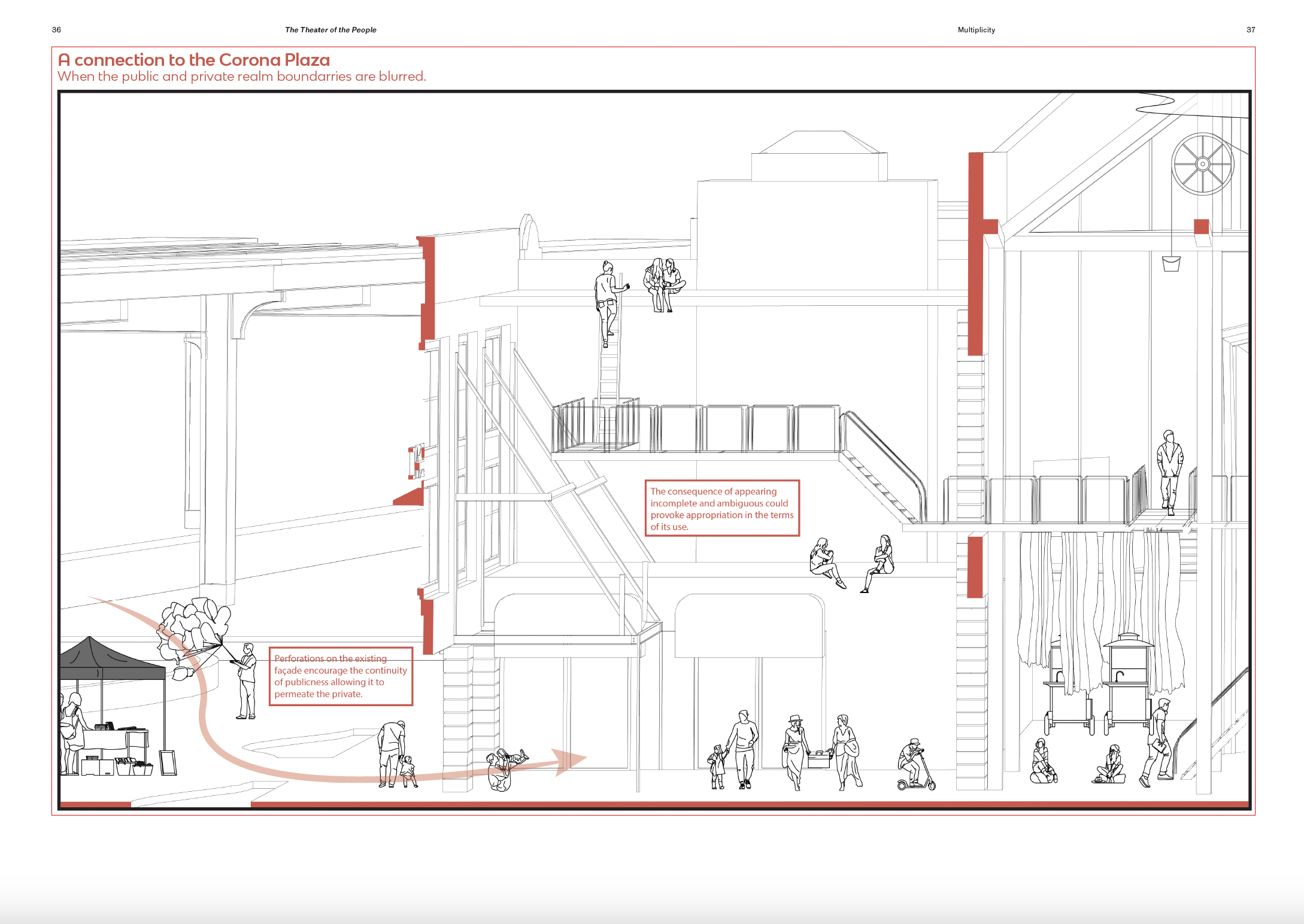Click page number 37

(x=1250, y=30)
